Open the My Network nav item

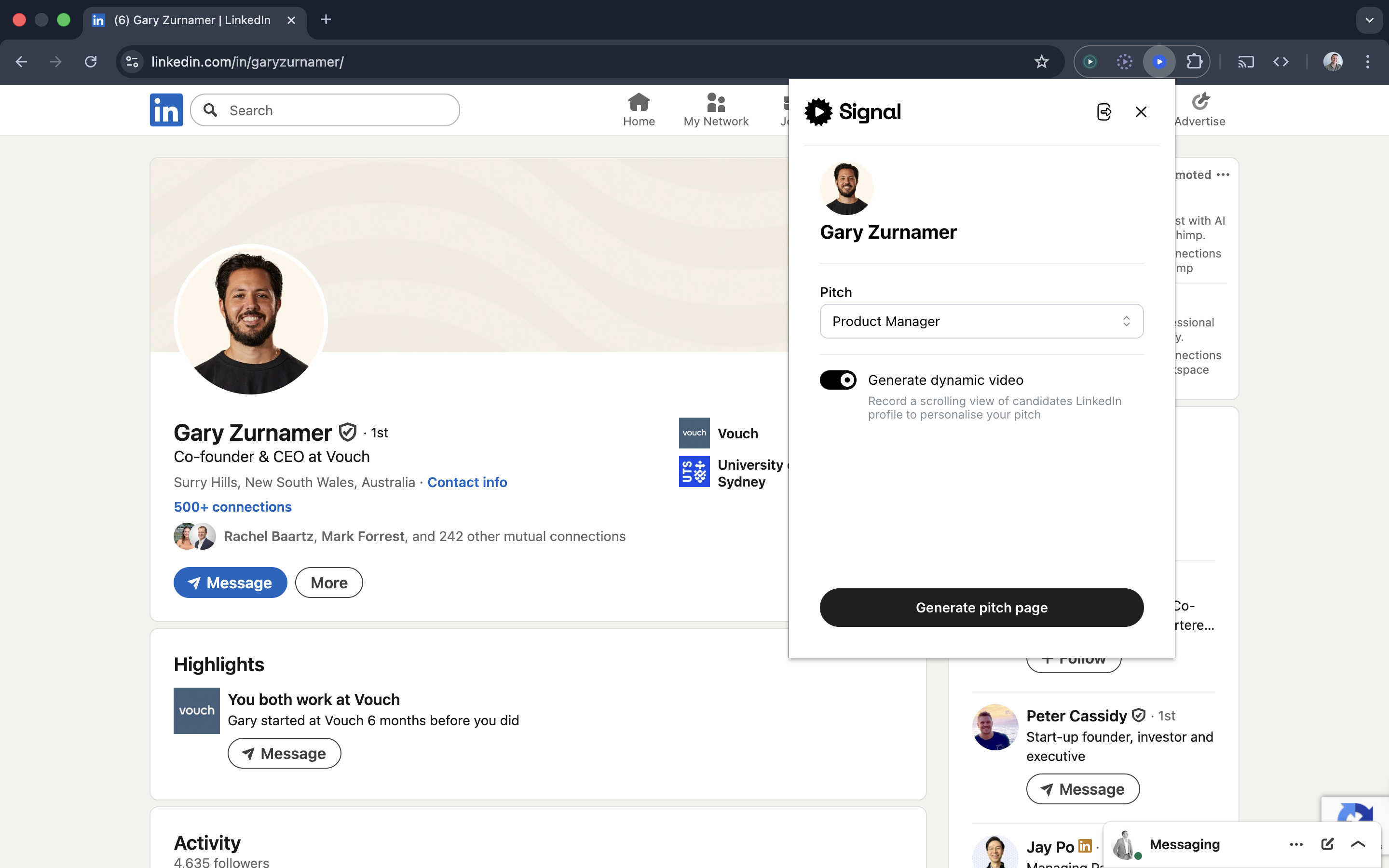point(716,110)
